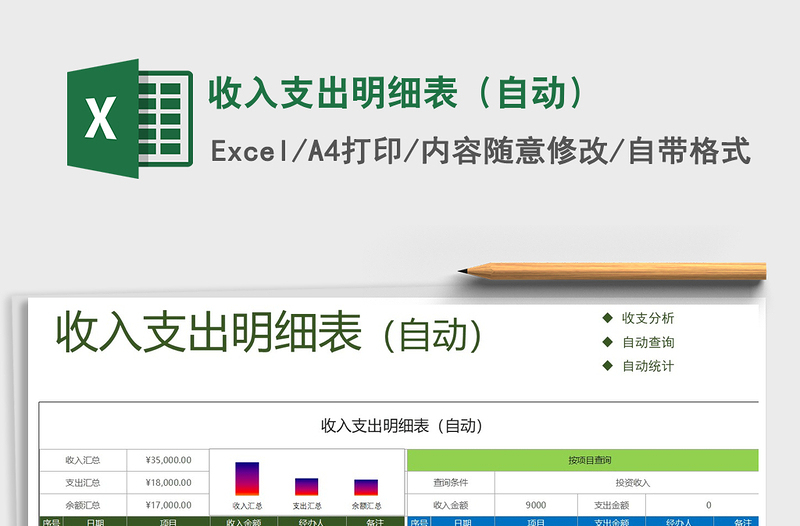Click the 余额汇总 label under the chart
Screen dimensions: 800x526
coord(366,506)
